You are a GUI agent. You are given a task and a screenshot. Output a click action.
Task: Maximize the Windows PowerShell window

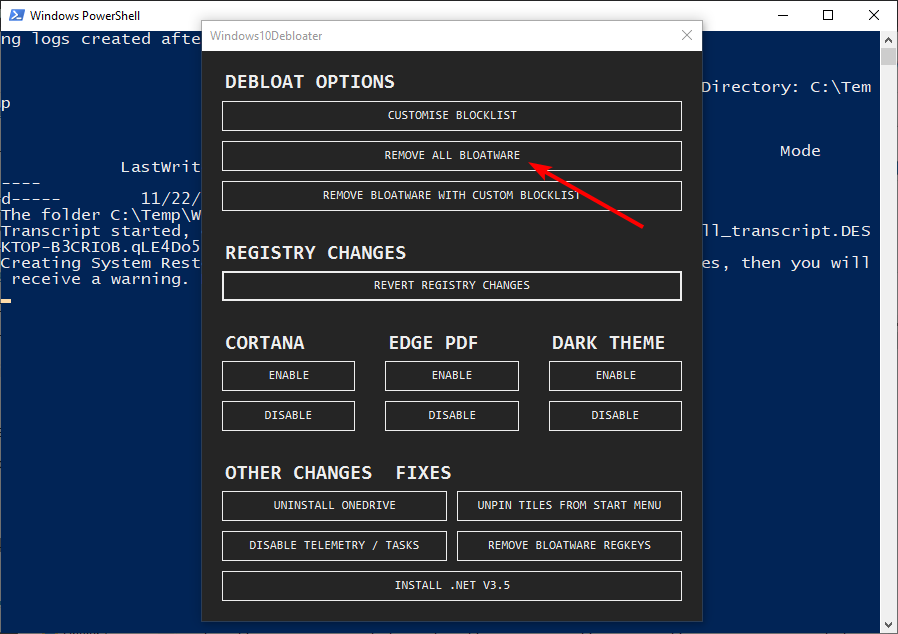coord(828,15)
